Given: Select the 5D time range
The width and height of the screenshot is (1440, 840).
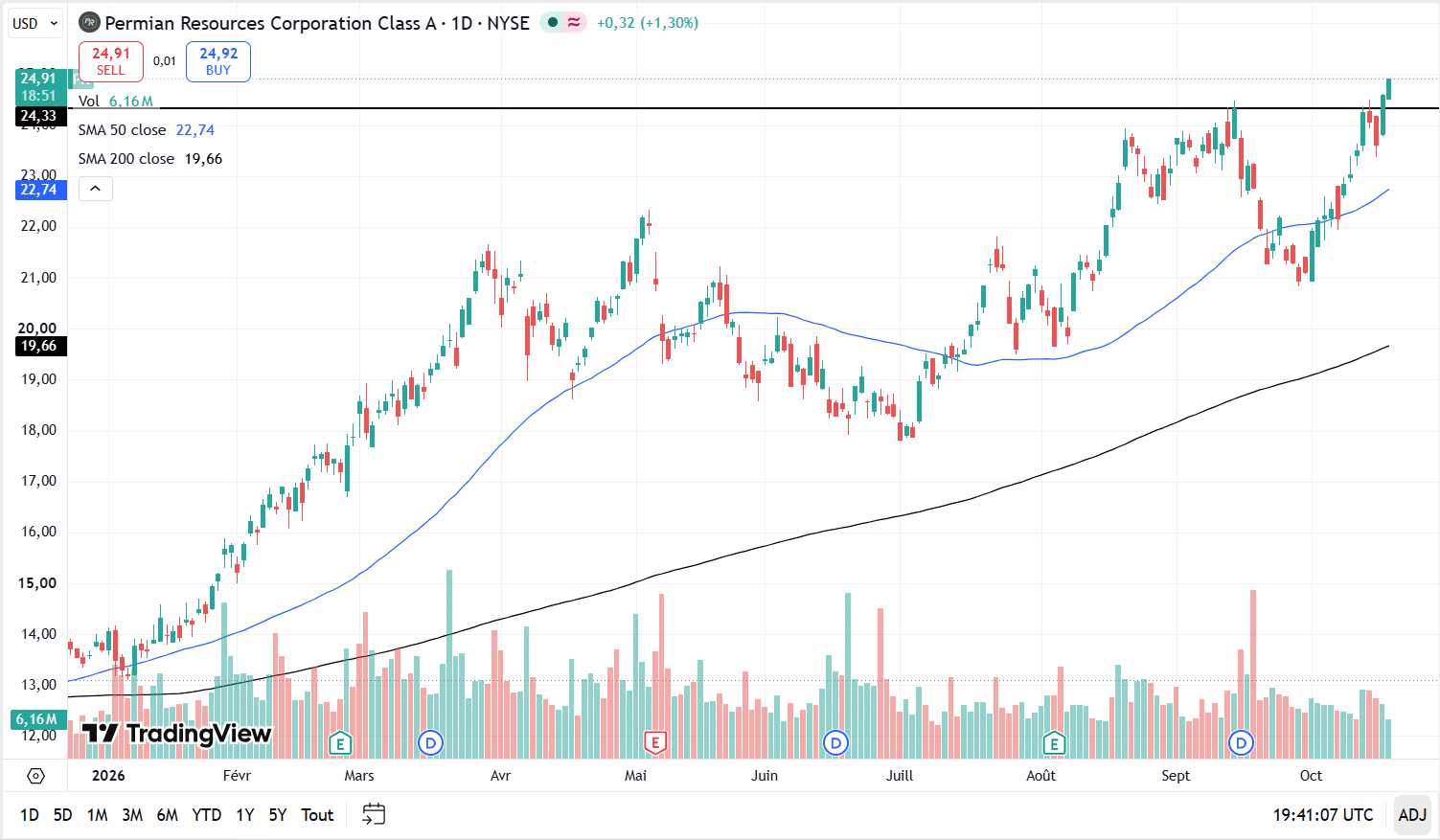Looking at the screenshot, I should [62, 815].
